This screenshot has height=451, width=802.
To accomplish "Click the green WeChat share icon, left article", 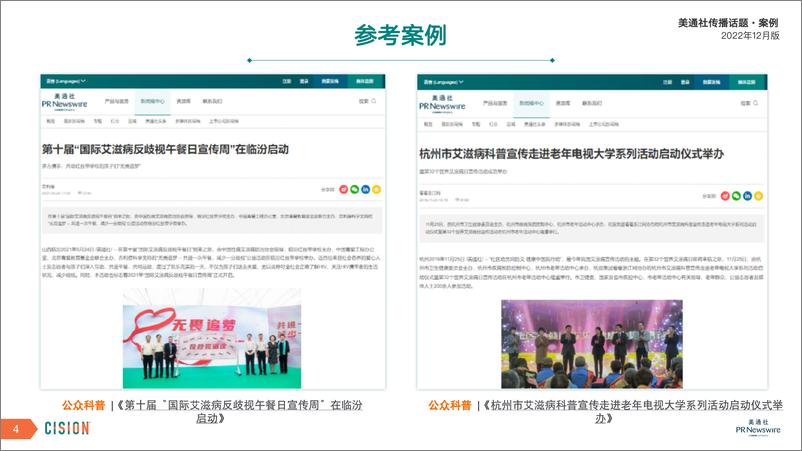I will pyautogui.click(x=354, y=189).
